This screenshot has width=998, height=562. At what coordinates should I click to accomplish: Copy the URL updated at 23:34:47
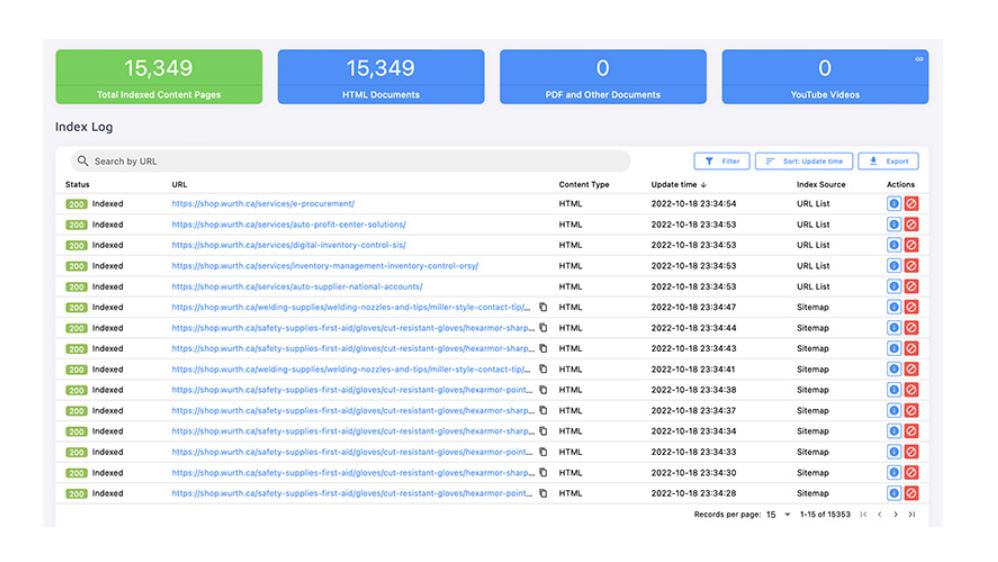544,307
